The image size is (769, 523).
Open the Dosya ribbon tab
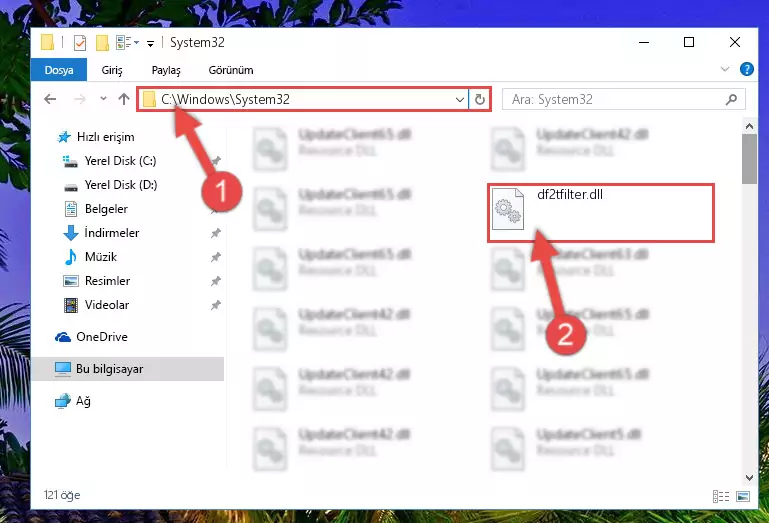pos(59,70)
